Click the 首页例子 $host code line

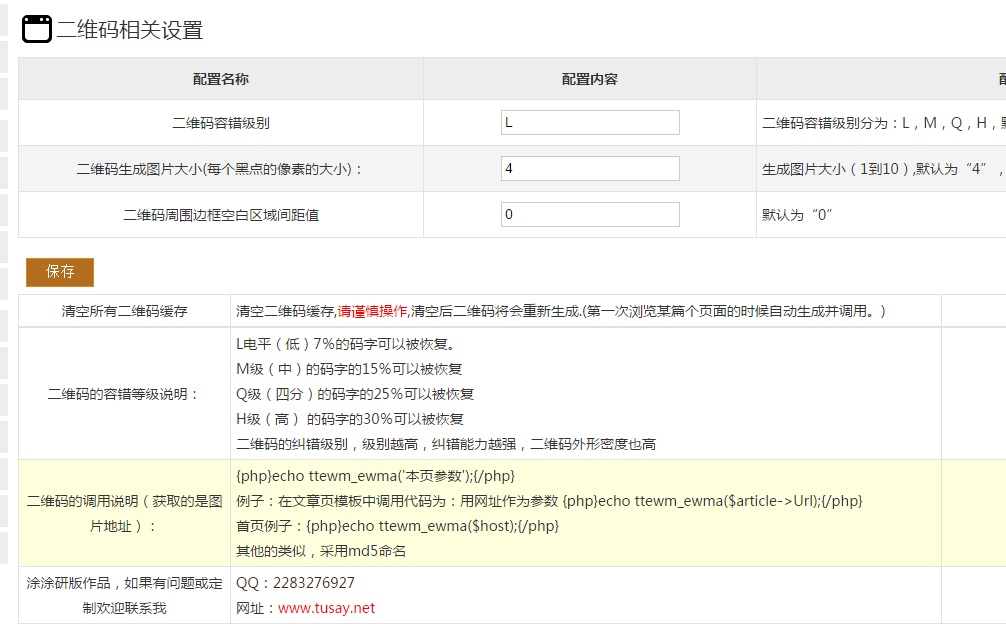398,526
